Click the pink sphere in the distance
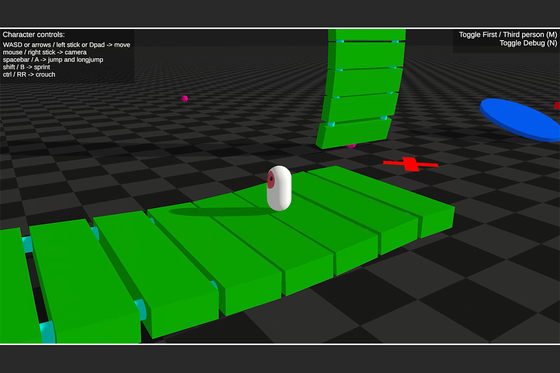The width and height of the screenshot is (560, 373). [185, 99]
